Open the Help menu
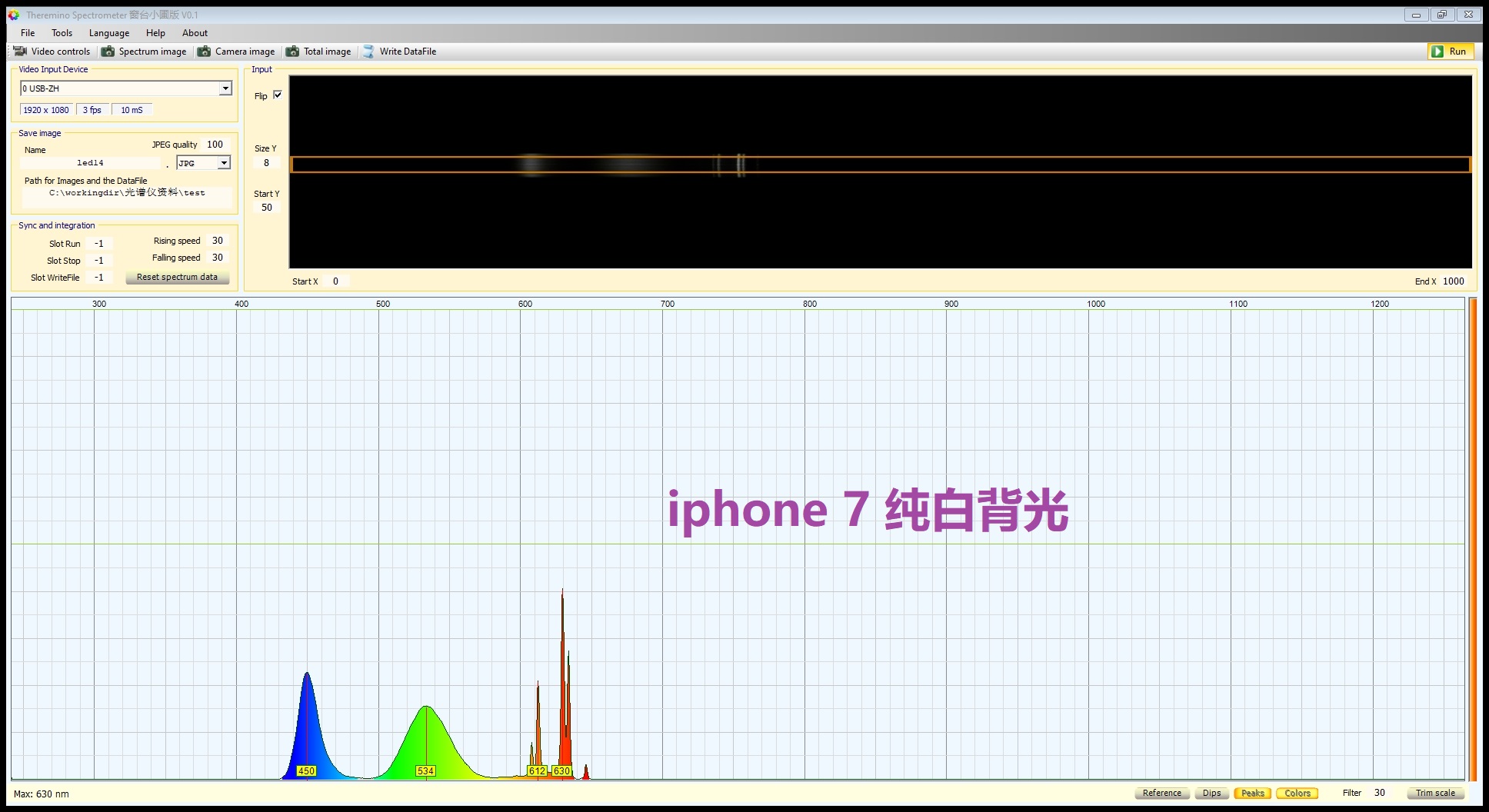This screenshot has width=1489, height=812. pos(155,33)
